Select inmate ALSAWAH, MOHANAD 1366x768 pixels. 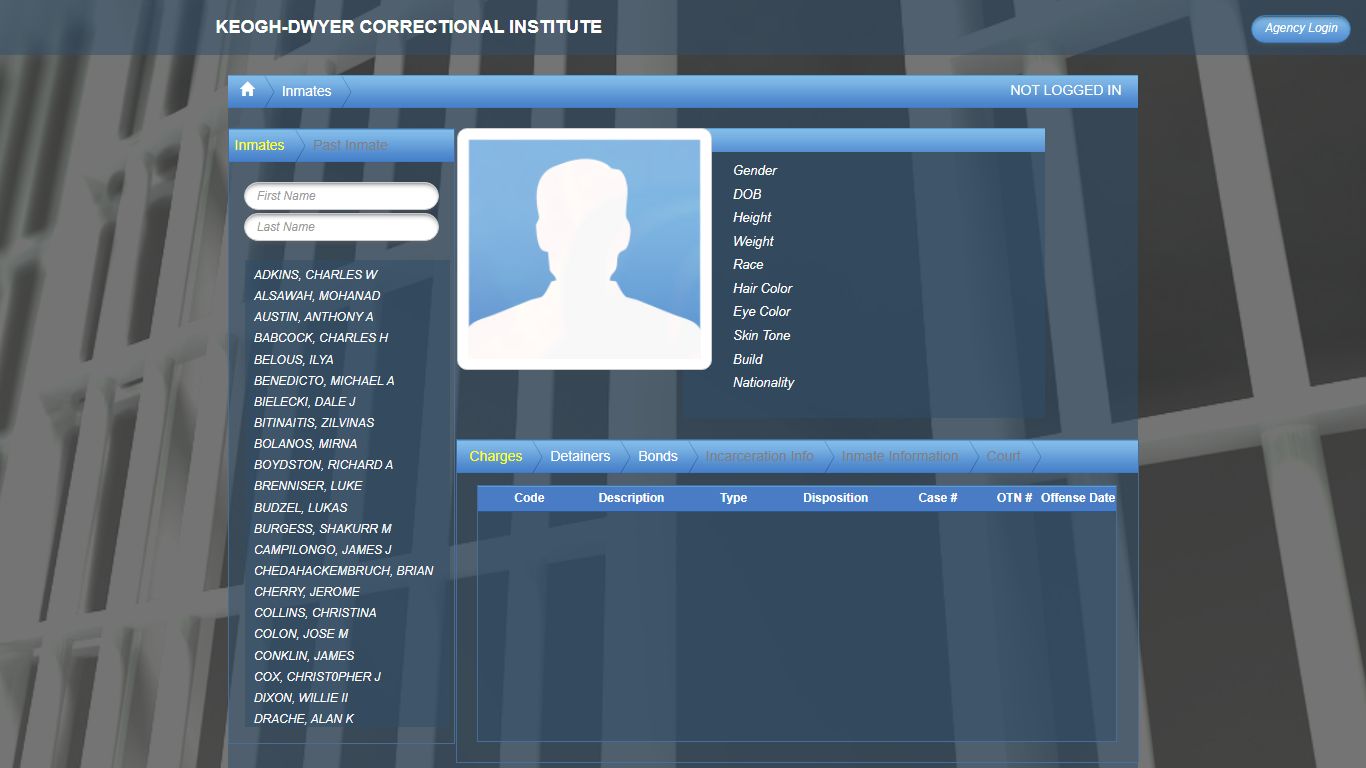pos(316,296)
